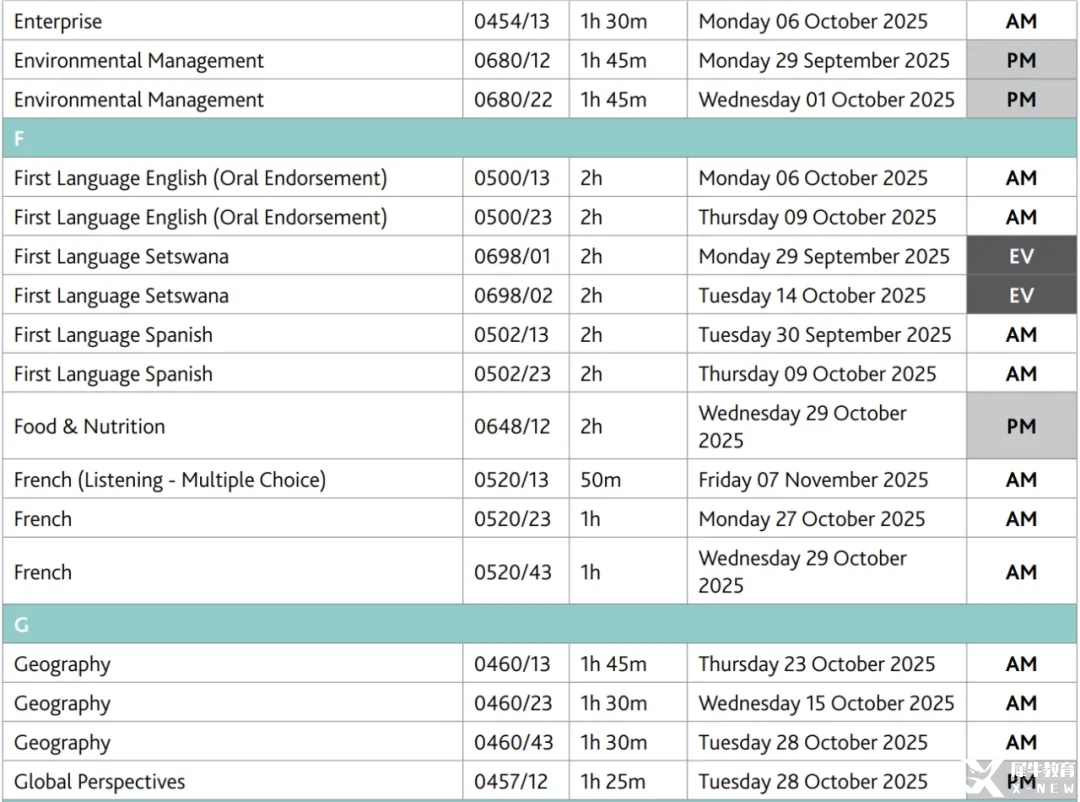The width and height of the screenshot is (1080, 802).
Task: Click the Friday 07 November 2025 date
Action: [813, 480]
